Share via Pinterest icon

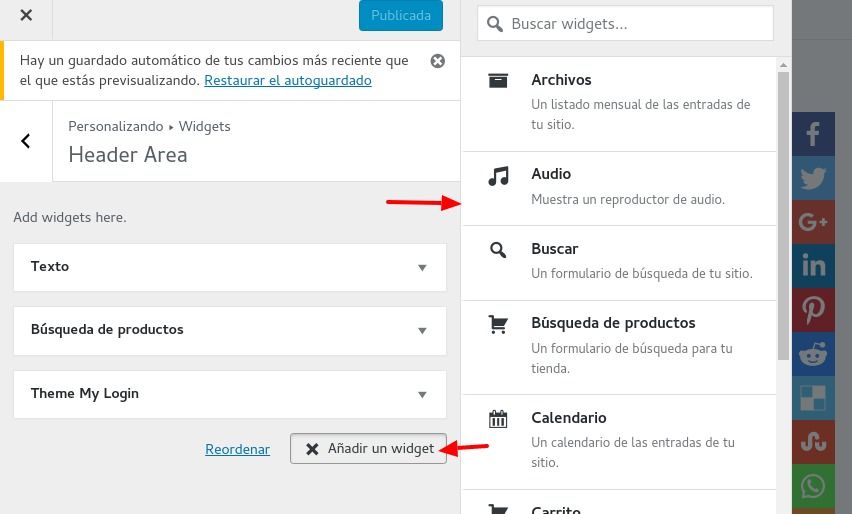click(813, 310)
